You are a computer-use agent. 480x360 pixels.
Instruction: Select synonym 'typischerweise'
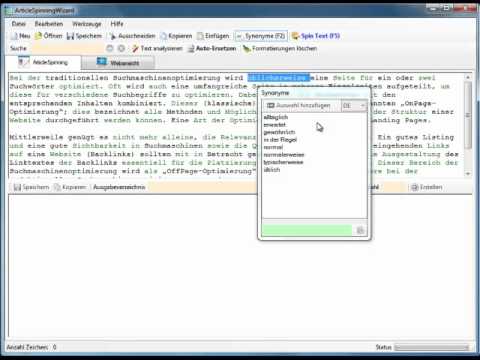tap(283, 162)
